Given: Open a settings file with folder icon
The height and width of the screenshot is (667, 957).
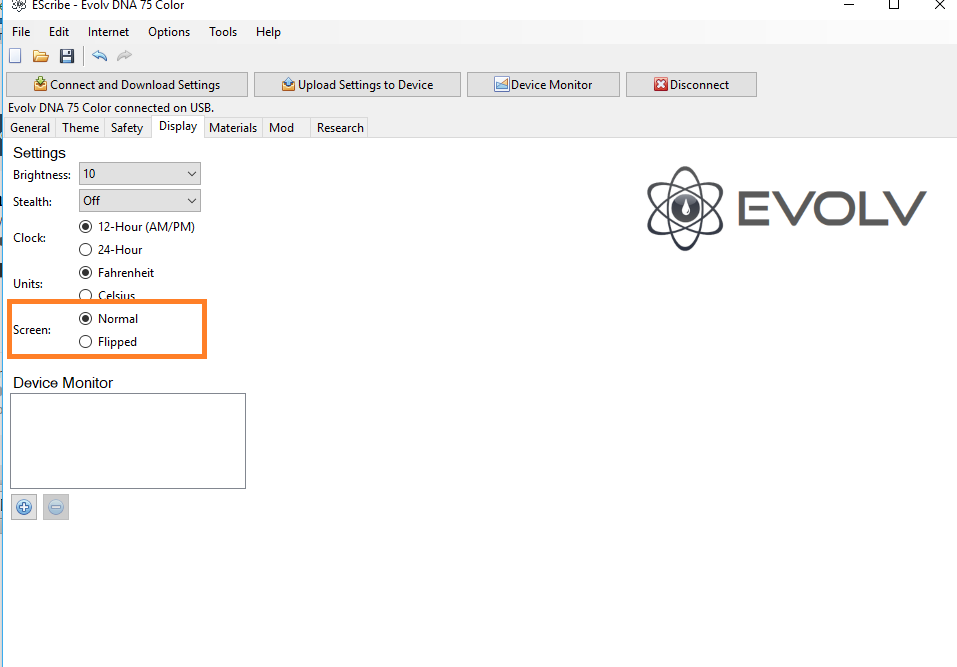Looking at the screenshot, I should [x=41, y=56].
